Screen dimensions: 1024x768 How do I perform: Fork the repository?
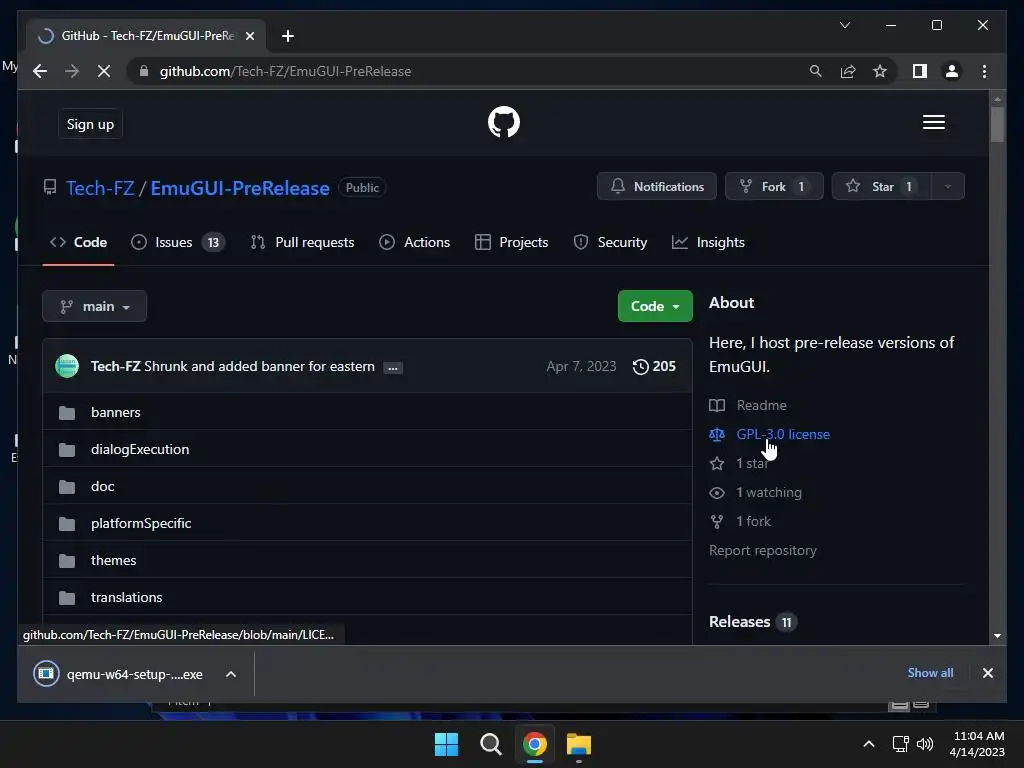point(774,187)
